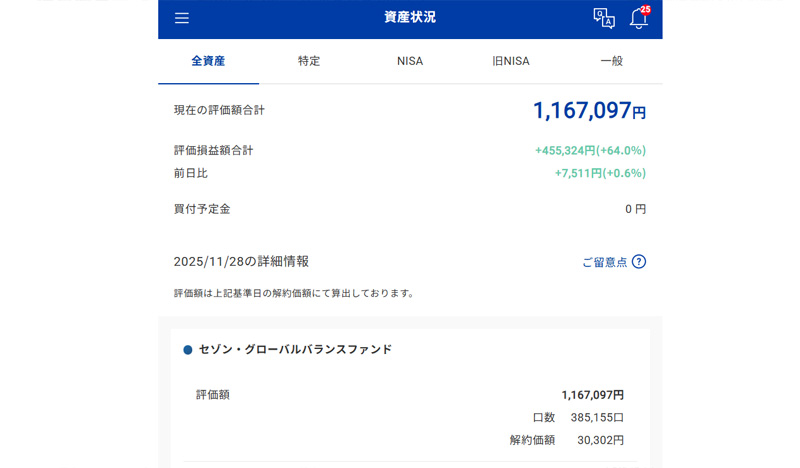Viewport: 800px width, 468px height.
Task: Switch to the 一般 account tab
Action: (611, 61)
